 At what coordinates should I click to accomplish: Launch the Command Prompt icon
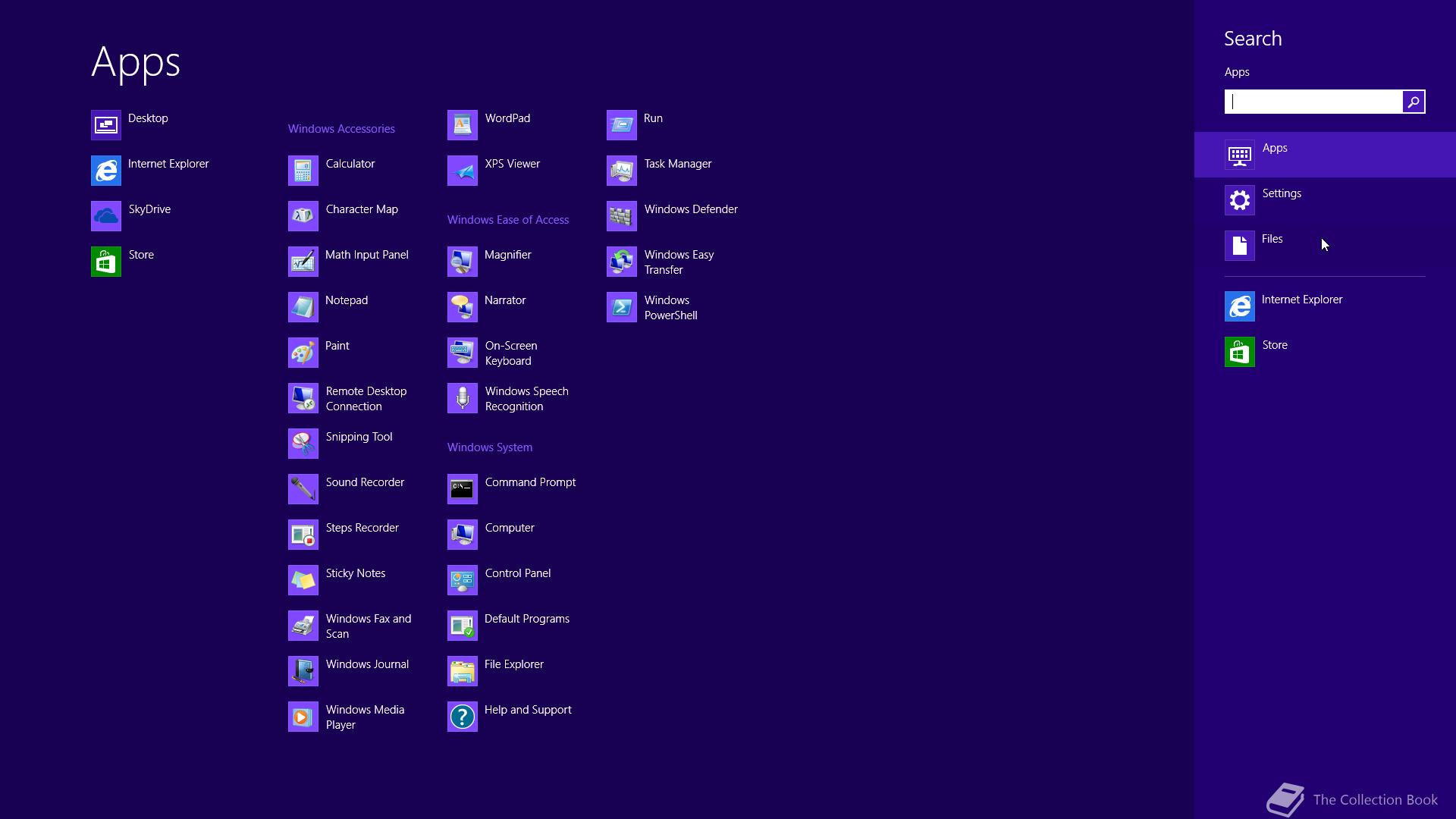(463, 489)
